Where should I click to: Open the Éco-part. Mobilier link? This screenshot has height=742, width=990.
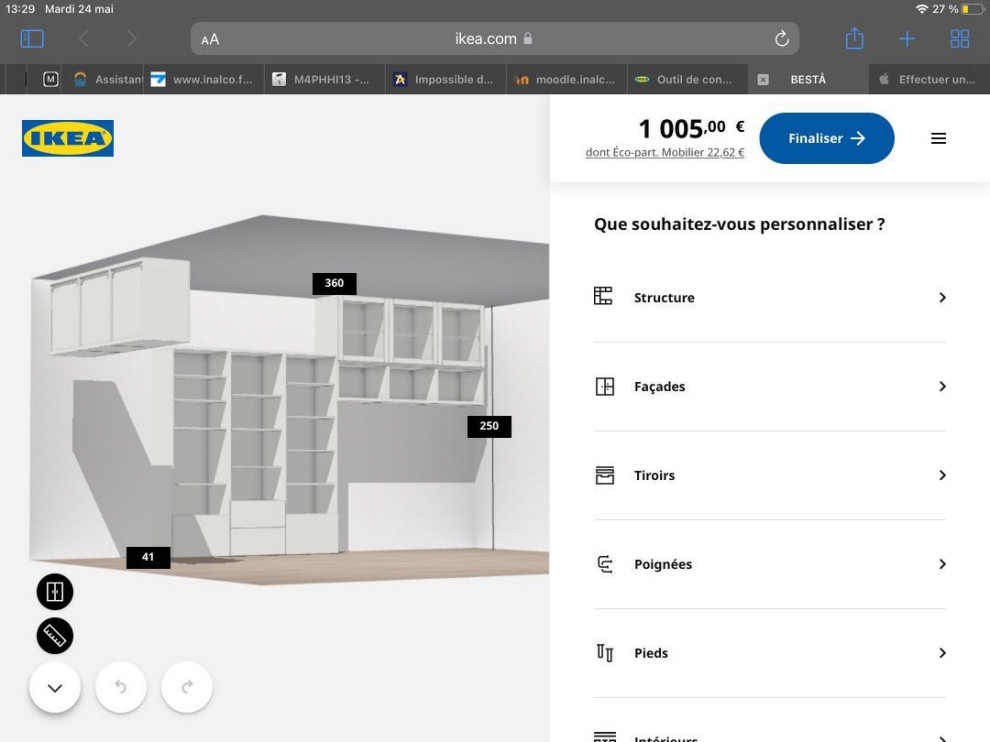pyautogui.click(x=665, y=152)
